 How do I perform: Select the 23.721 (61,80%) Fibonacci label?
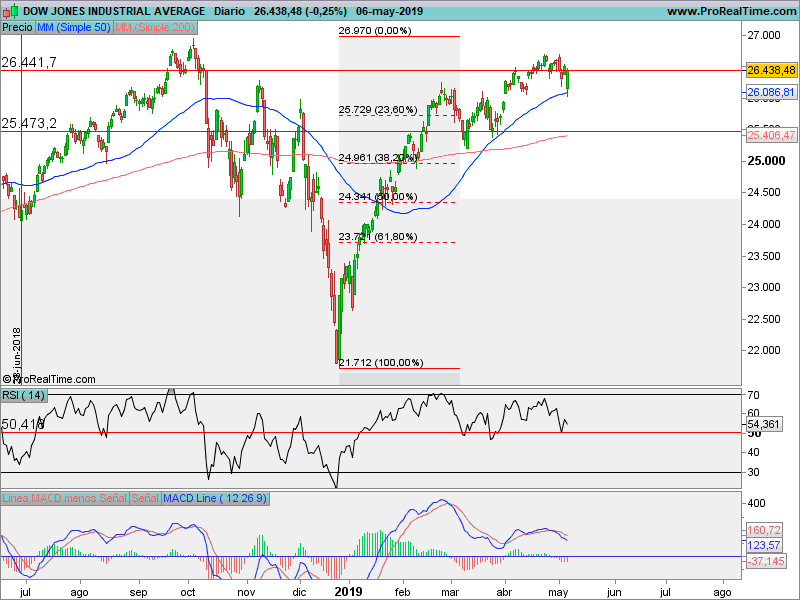[378, 237]
